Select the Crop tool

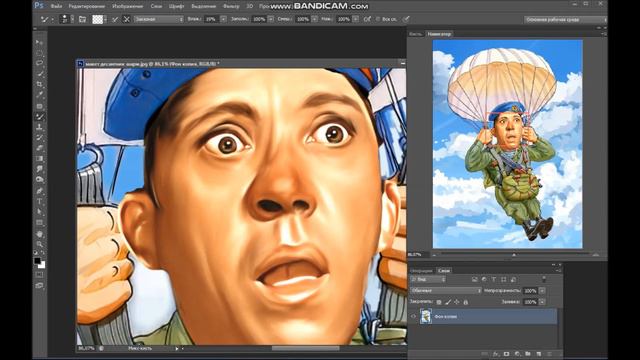[x=39, y=84]
